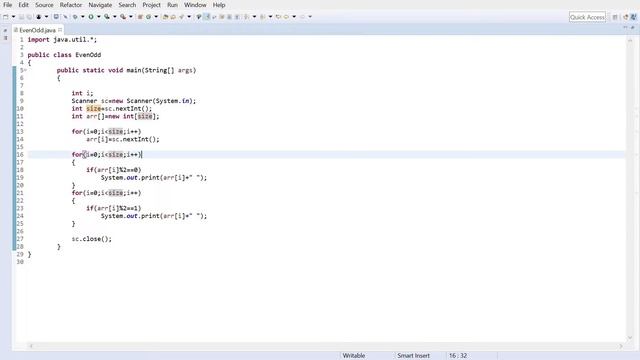Click the Coverage run icon
This screenshot has width=640, height=360.
click(107, 17)
